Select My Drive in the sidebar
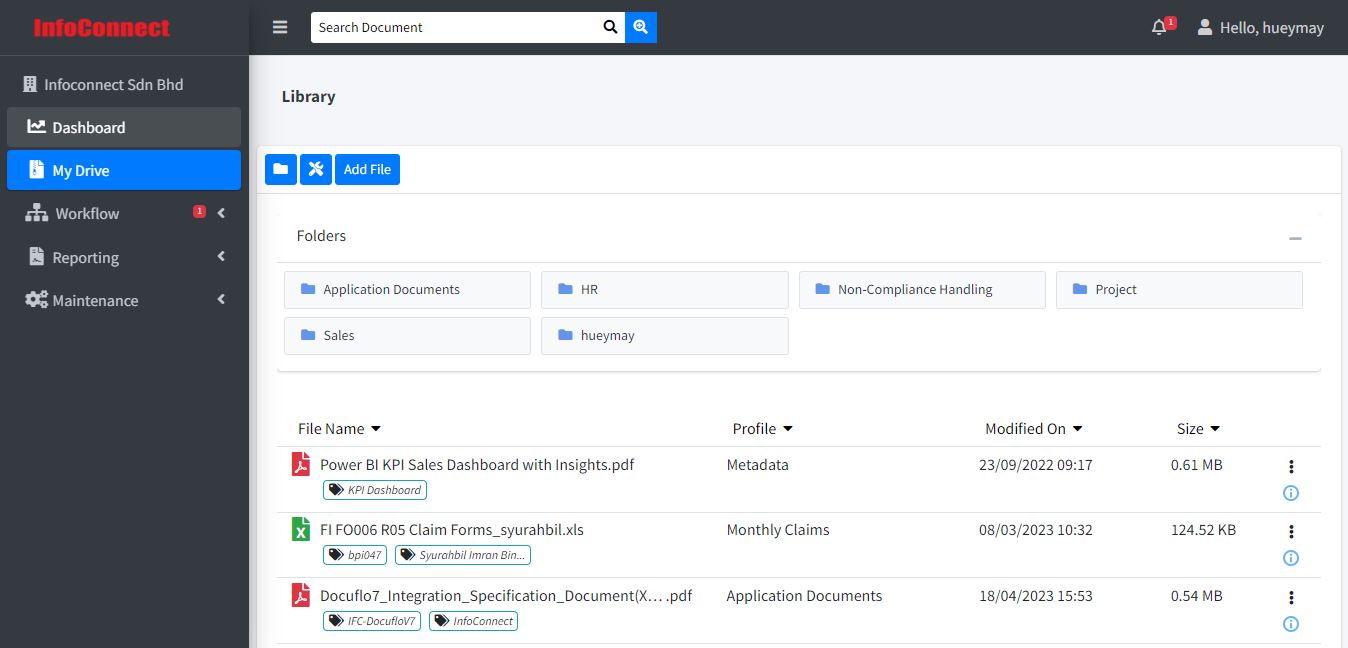The height and width of the screenshot is (648, 1348). coord(80,170)
